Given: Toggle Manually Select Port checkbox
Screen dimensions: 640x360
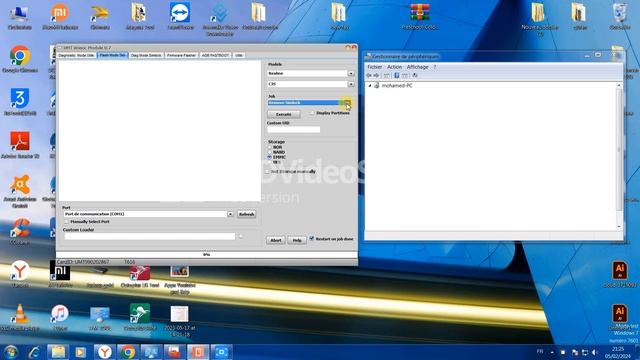Looking at the screenshot, I should pyautogui.click(x=67, y=221).
